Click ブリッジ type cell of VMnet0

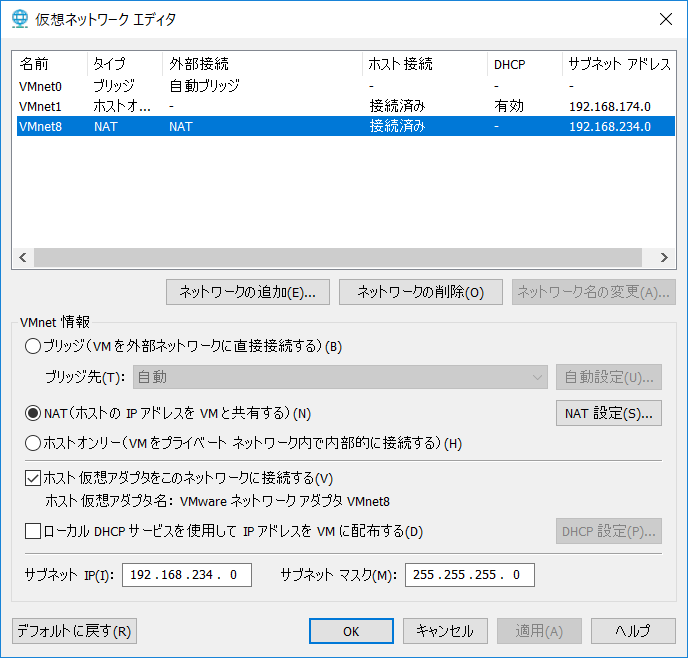pos(114,86)
